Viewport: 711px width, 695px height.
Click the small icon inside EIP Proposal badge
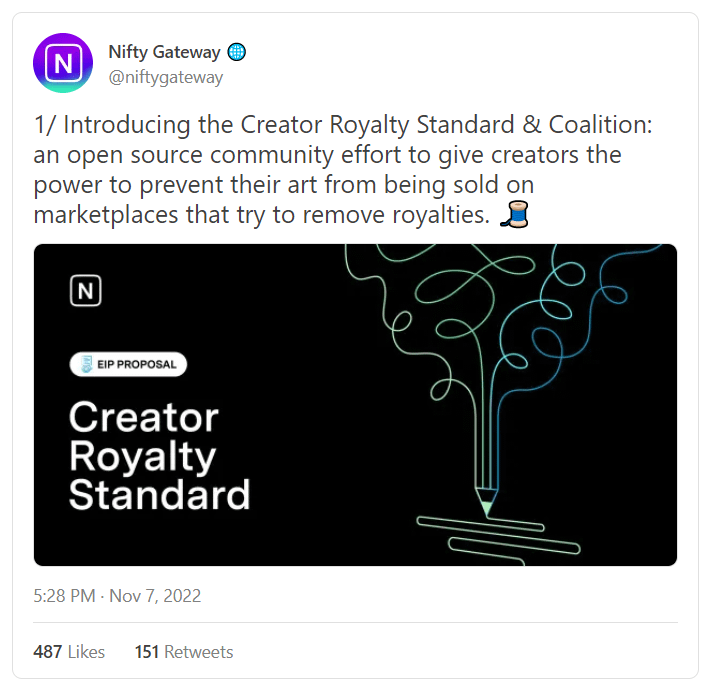click(87, 364)
